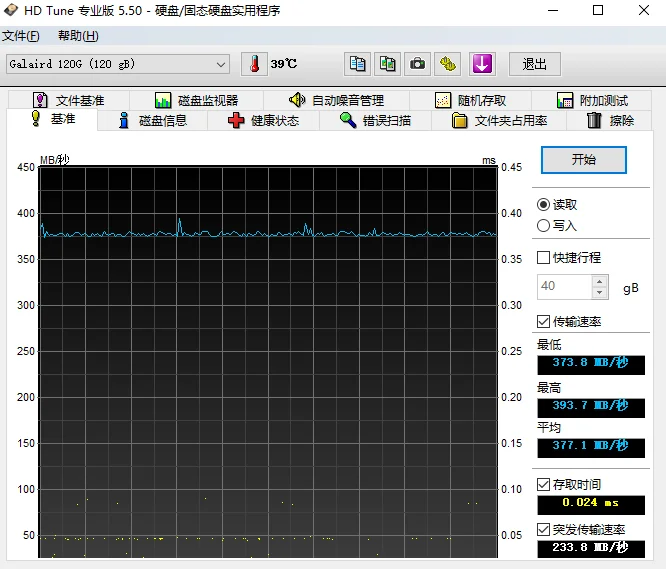
Task: Open the 磁盘监视器 tab
Action: coord(196,100)
